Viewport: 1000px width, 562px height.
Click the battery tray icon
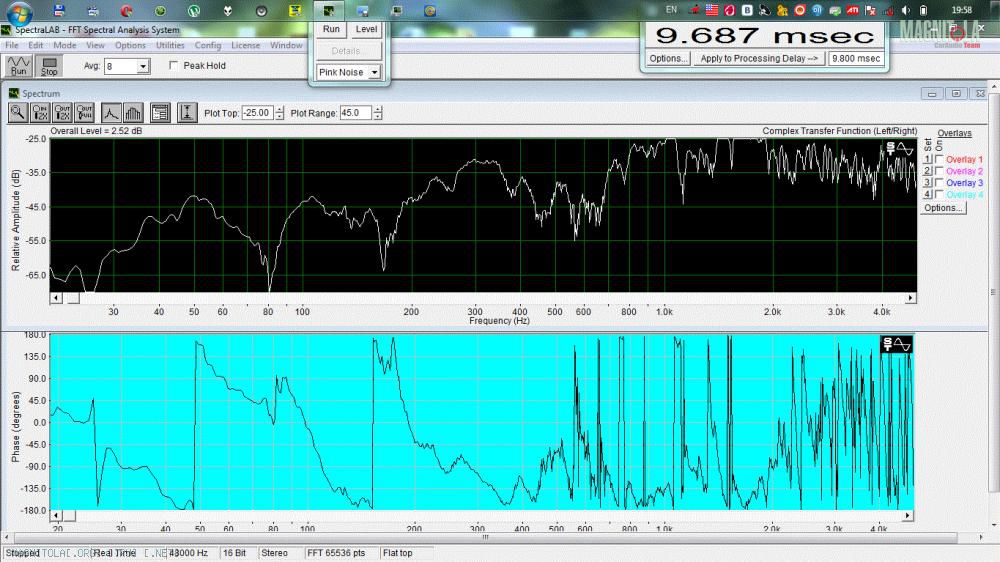(923, 10)
